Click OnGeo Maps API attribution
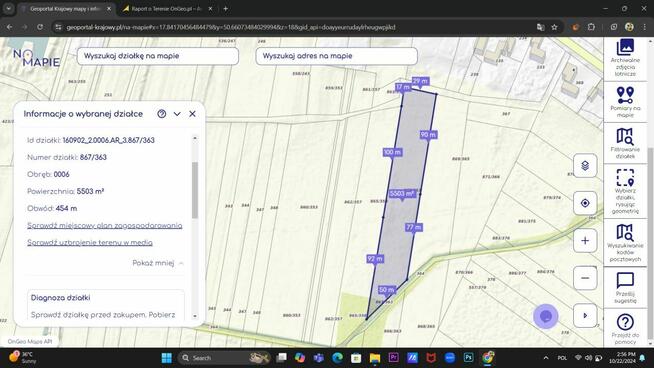 coord(30,341)
